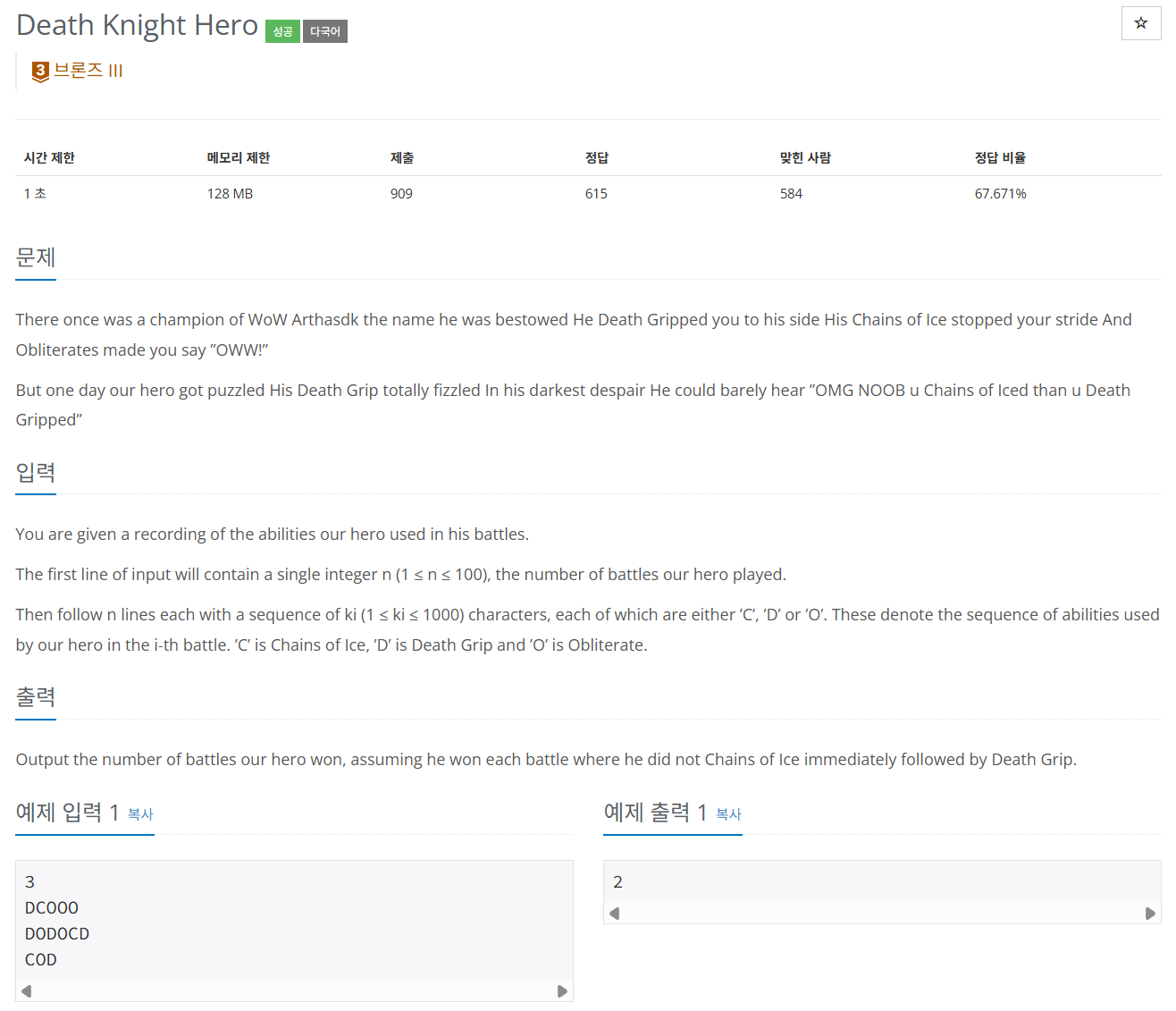Copy sample input 1 via 복사 link

coord(141,816)
